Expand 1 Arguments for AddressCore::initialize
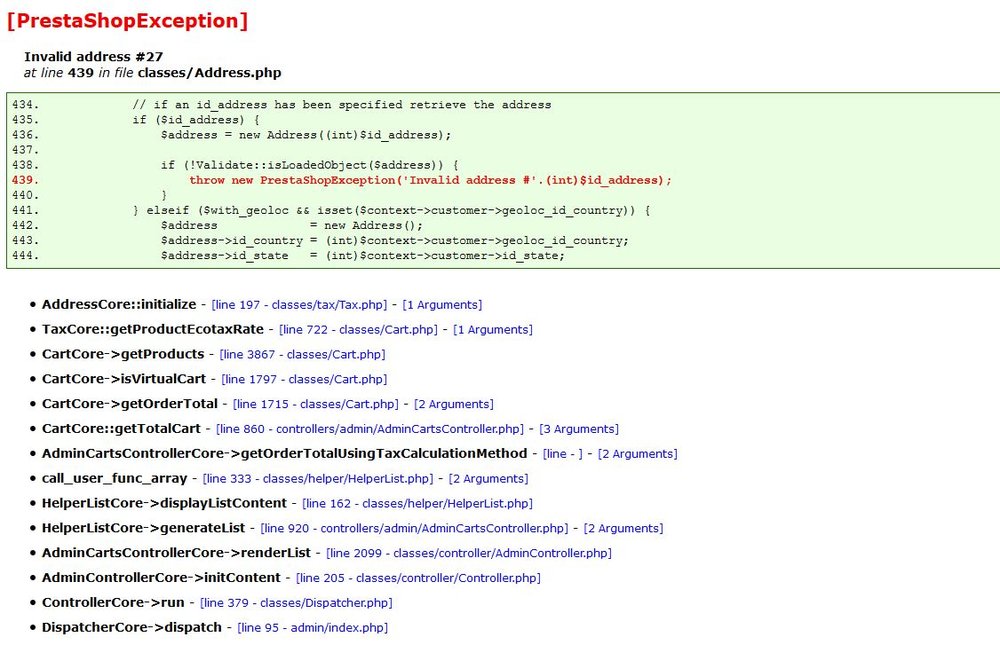The width and height of the screenshot is (1000, 645). [x=442, y=305]
